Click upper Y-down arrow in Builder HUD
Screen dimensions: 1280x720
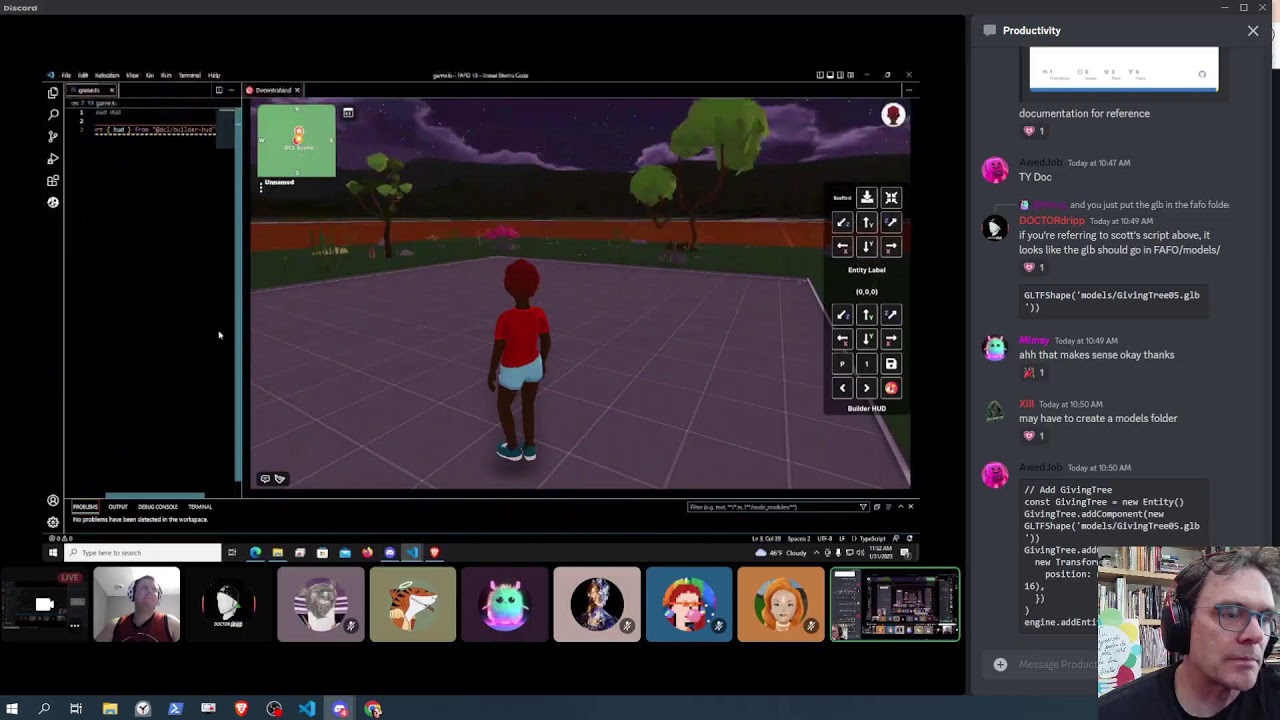(x=867, y=246)
